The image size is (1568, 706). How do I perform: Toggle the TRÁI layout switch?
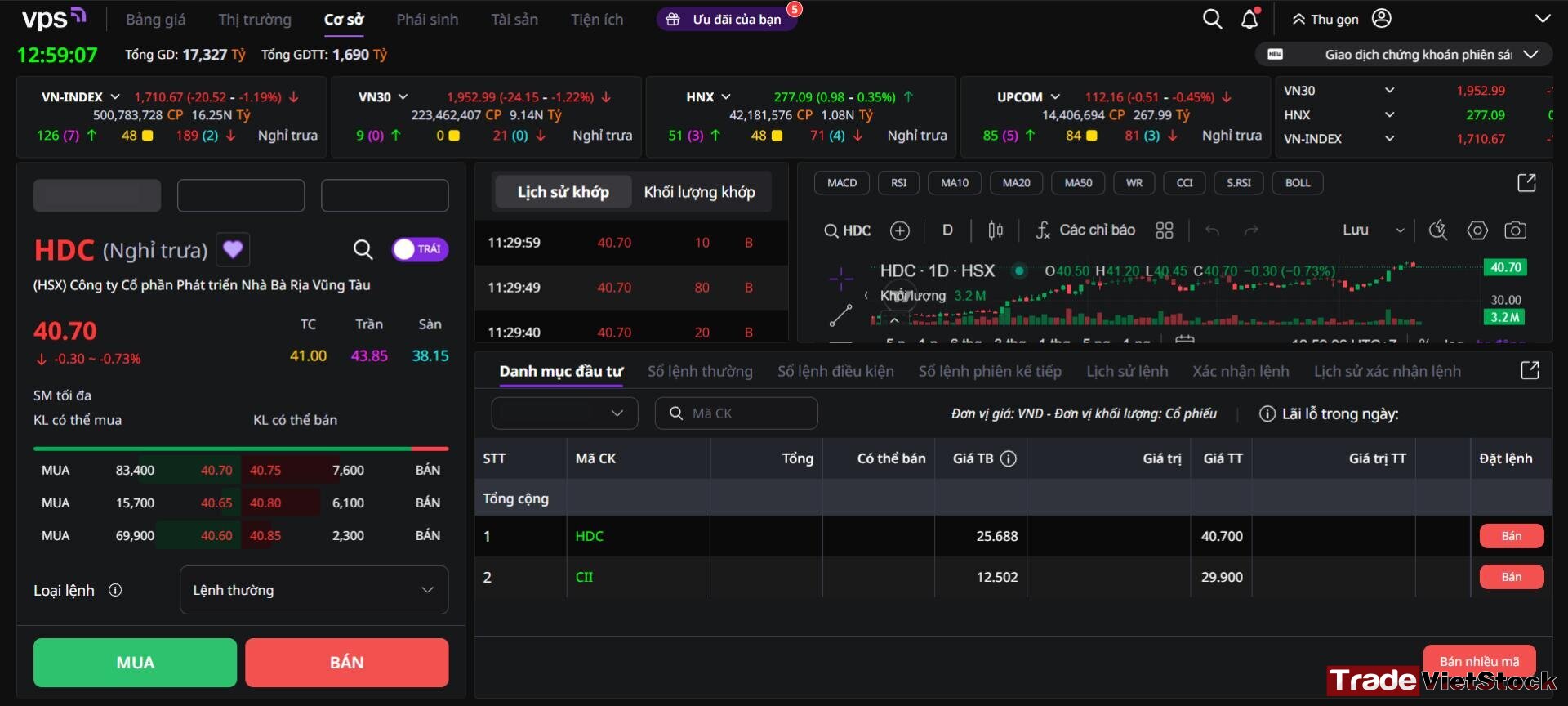(x=420, y=249)
